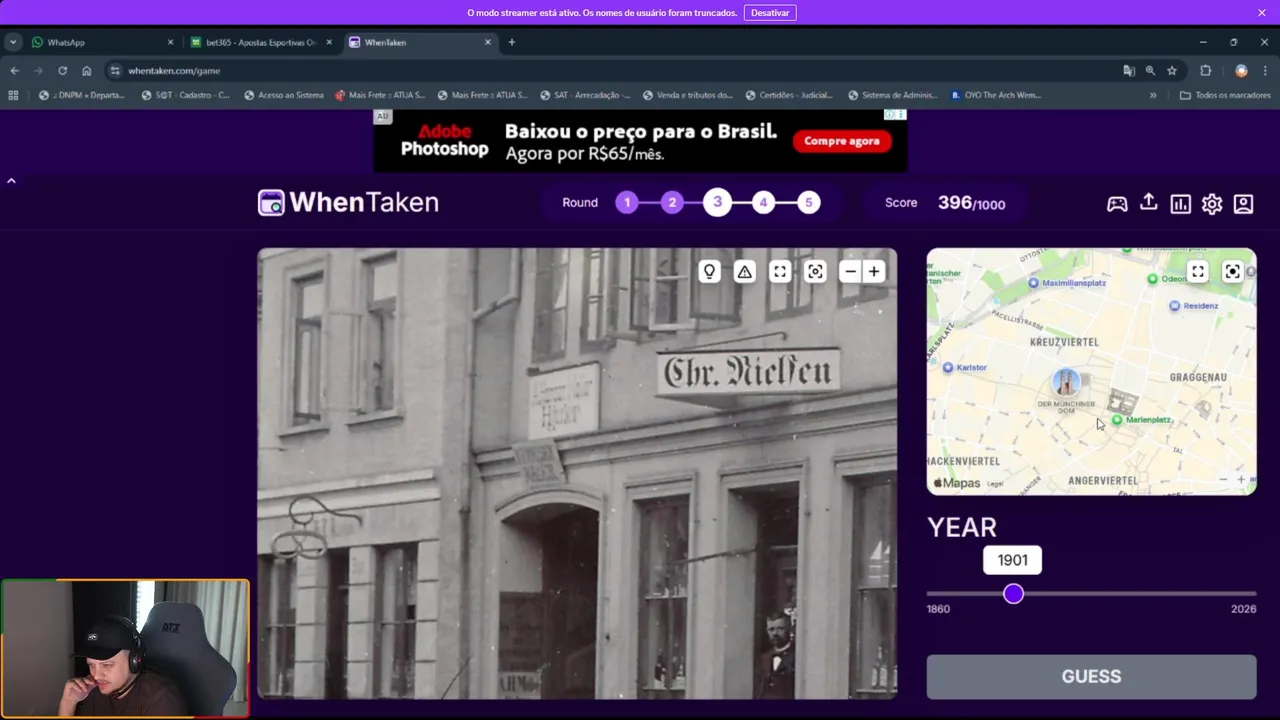Close the WhatsApp tab
This screenshot has height=720, width=1280.
(x=170, y=42)
